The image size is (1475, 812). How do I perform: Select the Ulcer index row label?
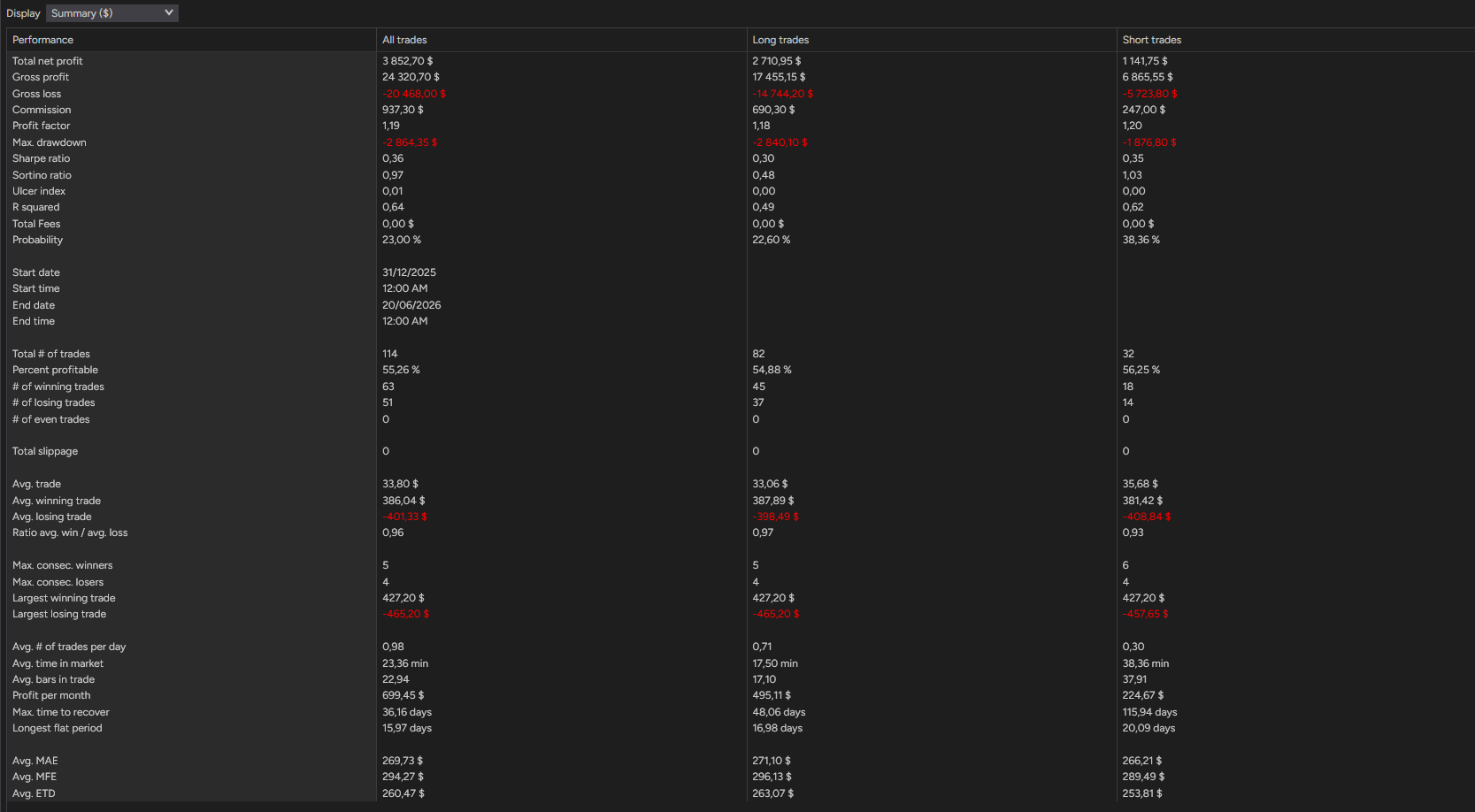click(x=39, y=191)
